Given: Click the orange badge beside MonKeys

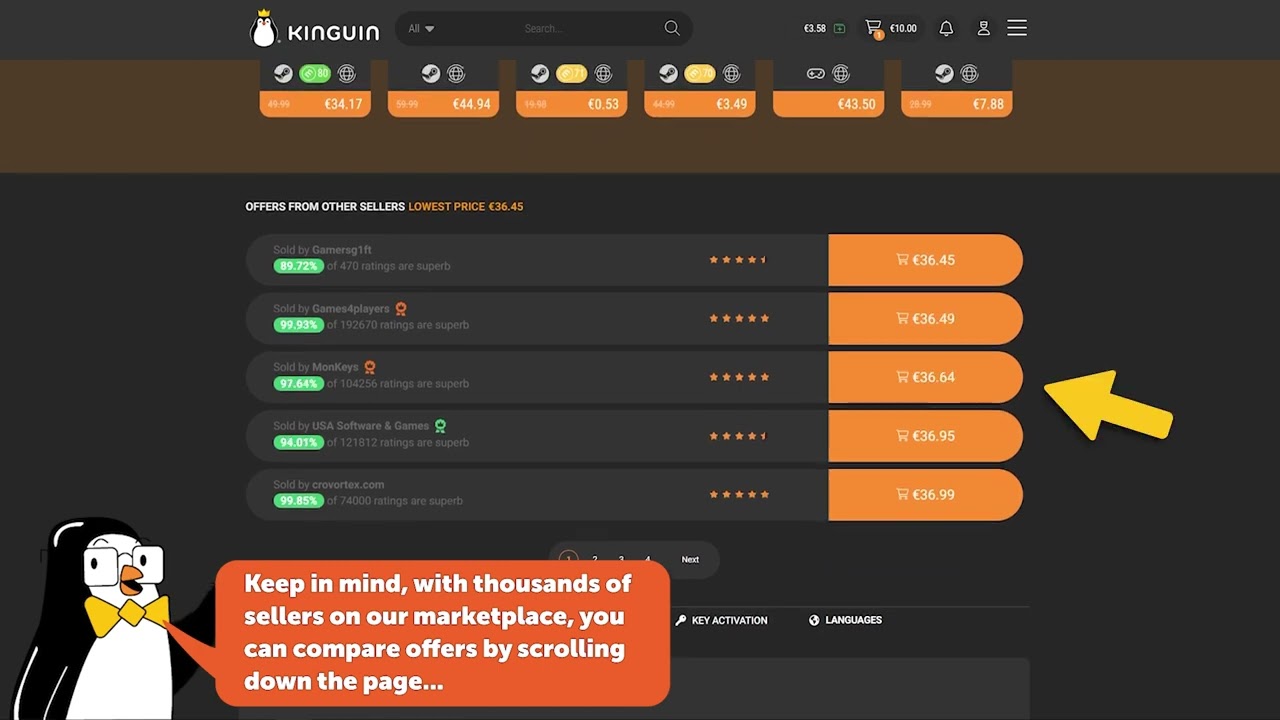Looking at the screenshot, I should [x=370, y=367].
